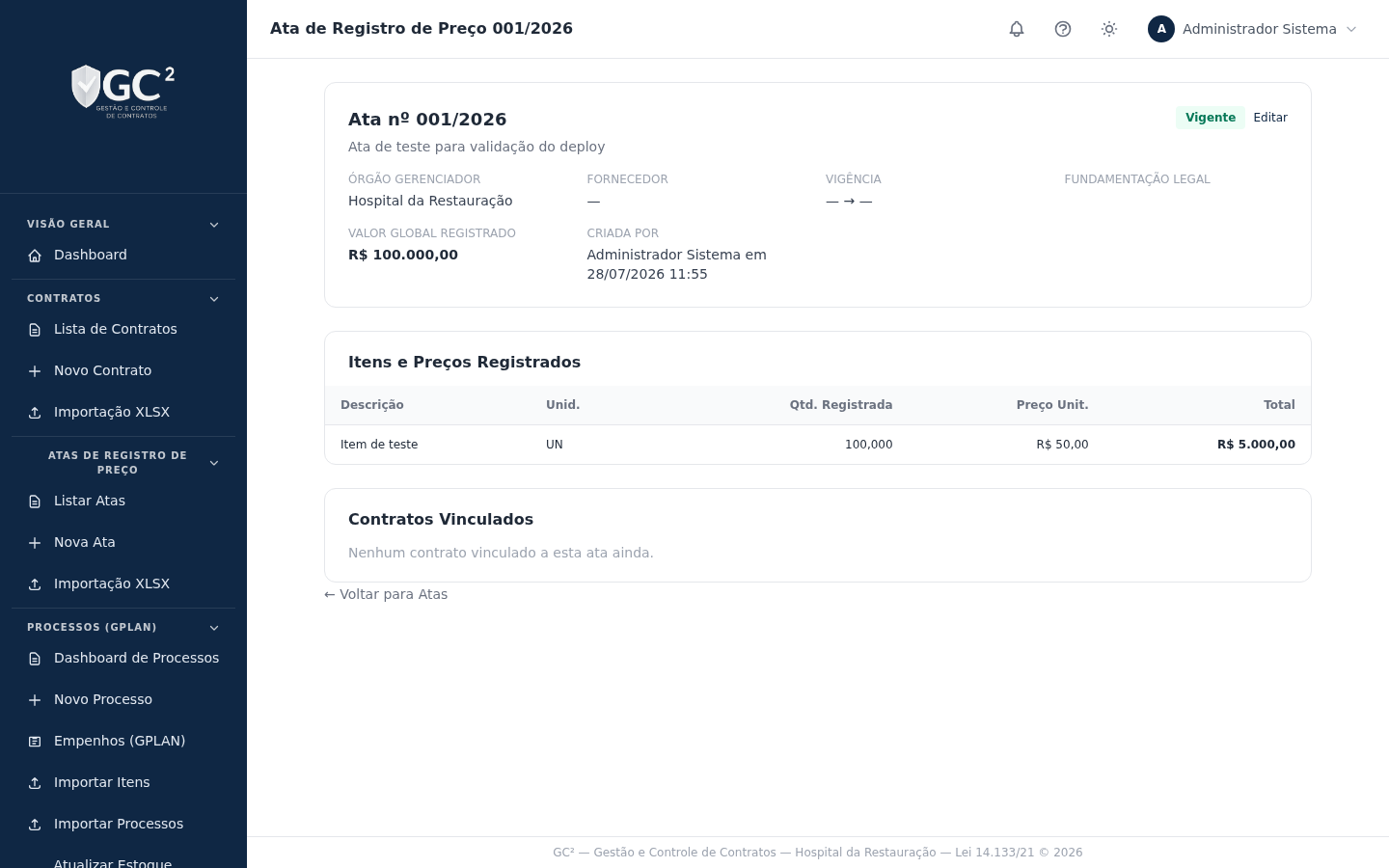Click the page title Ata de Registro de Preço 001/2026

(422, 29)
